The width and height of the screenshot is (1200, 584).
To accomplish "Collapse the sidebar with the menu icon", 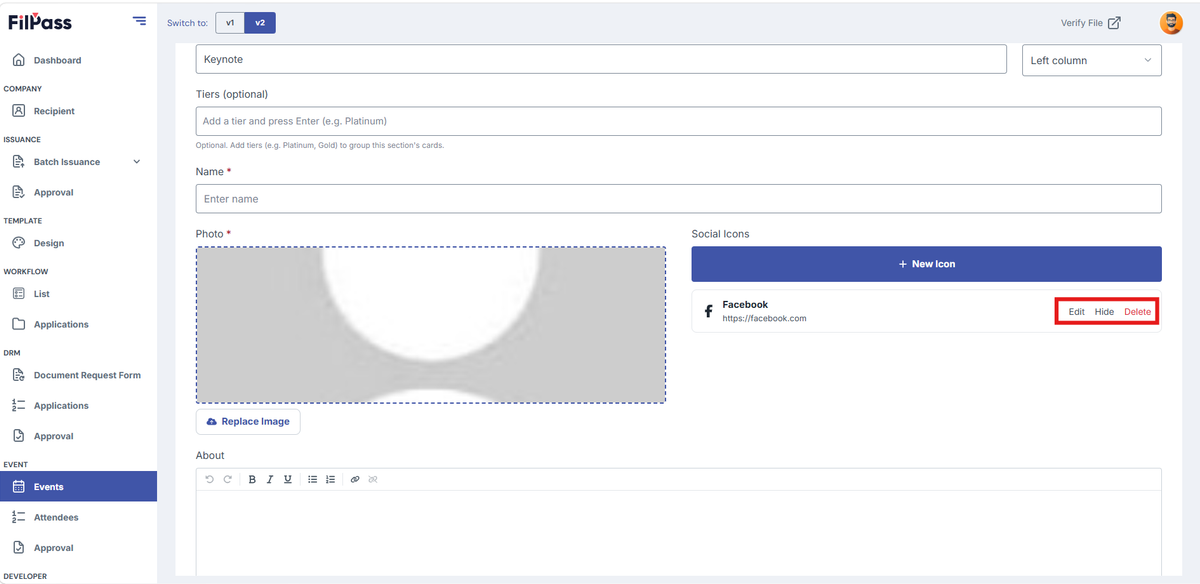I will [139, 21].
